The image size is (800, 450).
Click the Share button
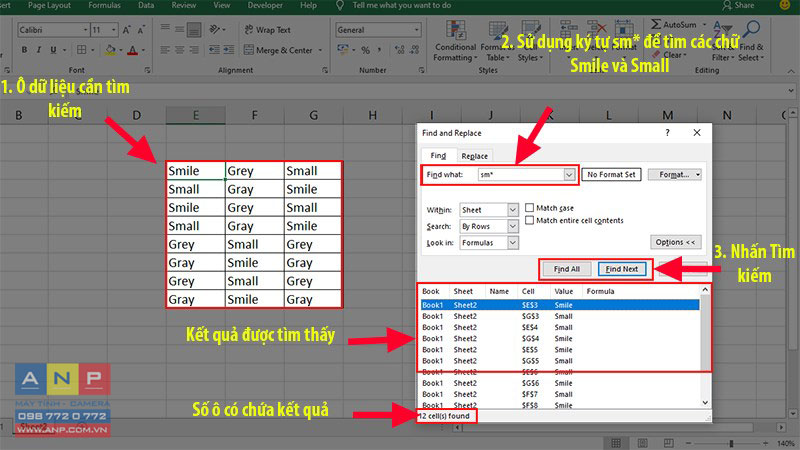[738, 6]
